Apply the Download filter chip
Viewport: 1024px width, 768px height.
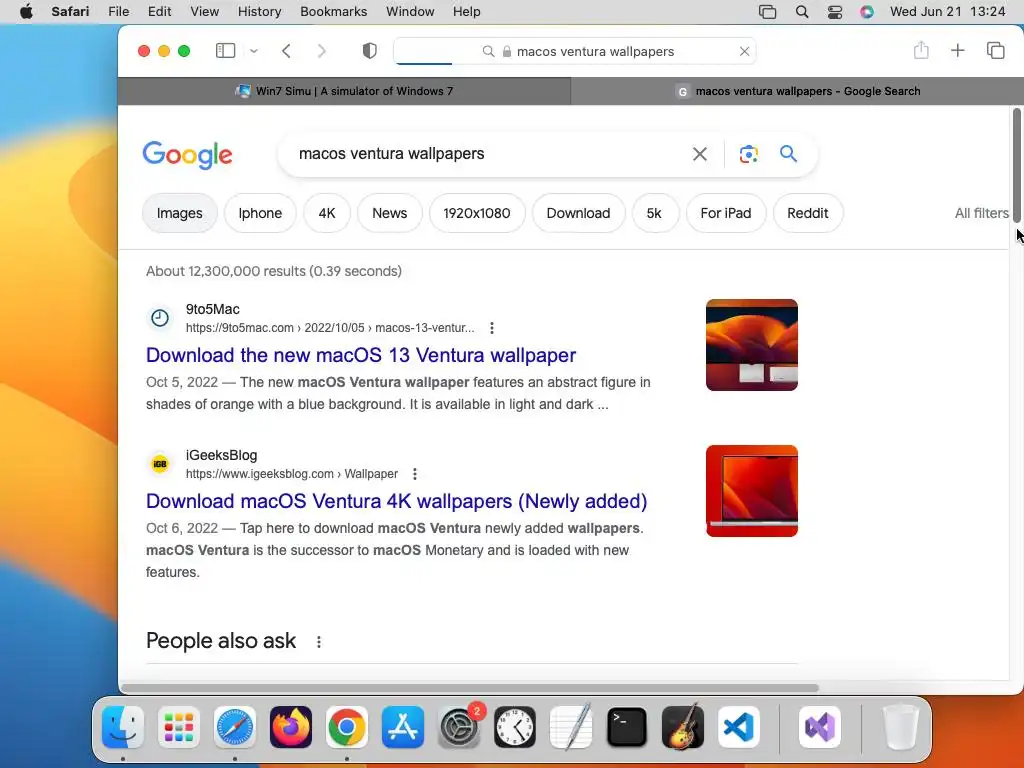point(579,213)
